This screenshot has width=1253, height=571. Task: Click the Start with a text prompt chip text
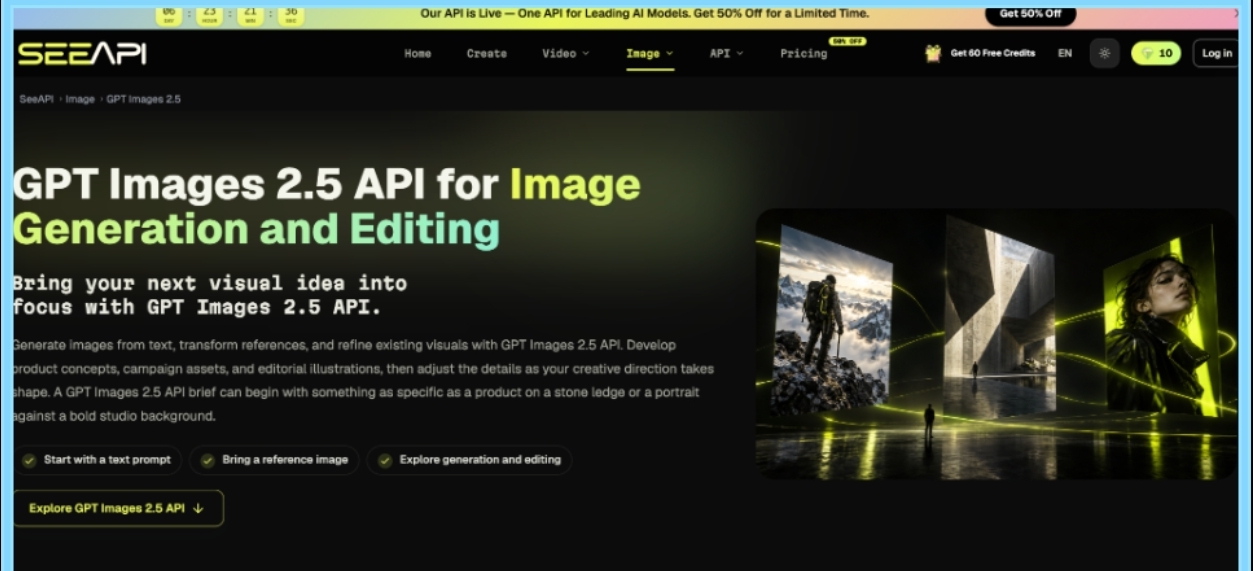coord(107,460)
